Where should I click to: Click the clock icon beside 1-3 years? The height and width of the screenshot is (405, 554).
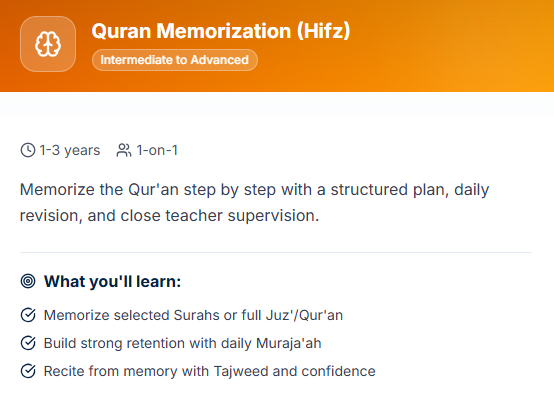[28, 150]
